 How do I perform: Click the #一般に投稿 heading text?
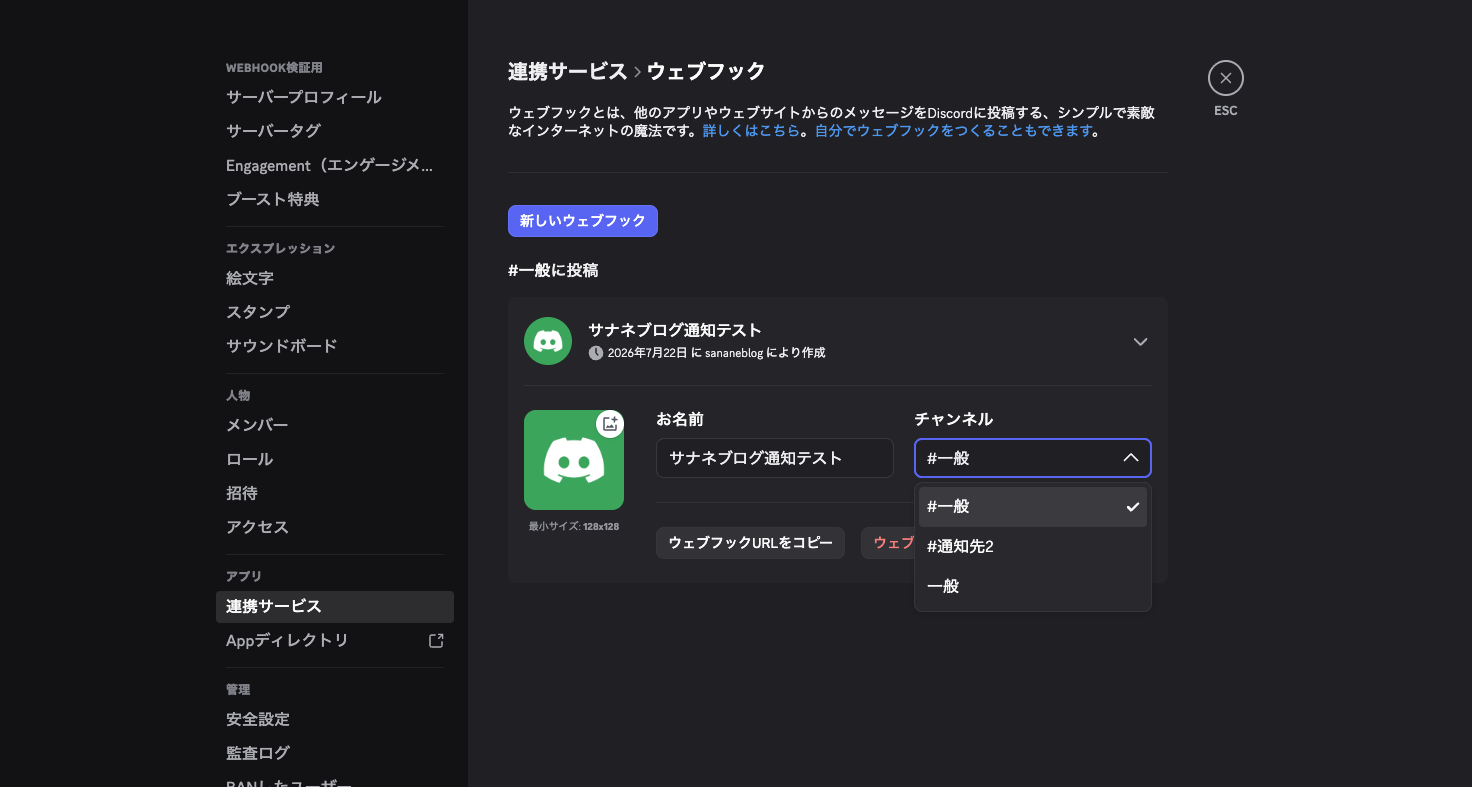tap(553, 270)
